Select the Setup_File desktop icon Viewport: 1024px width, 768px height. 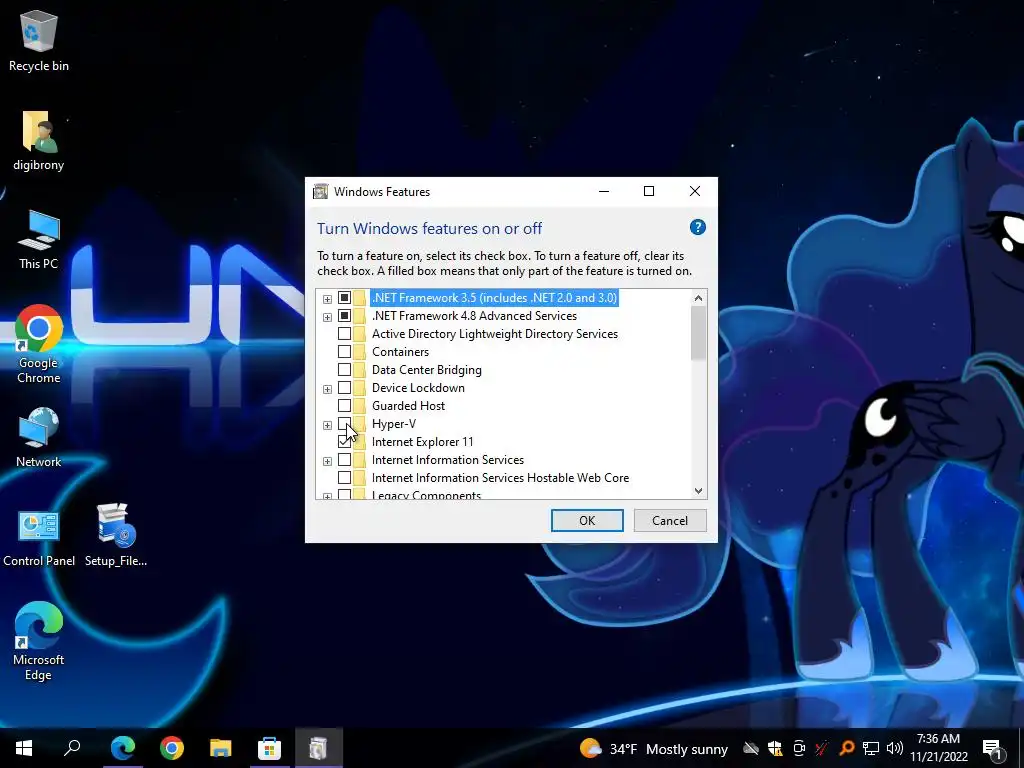(x=116, y=536)
